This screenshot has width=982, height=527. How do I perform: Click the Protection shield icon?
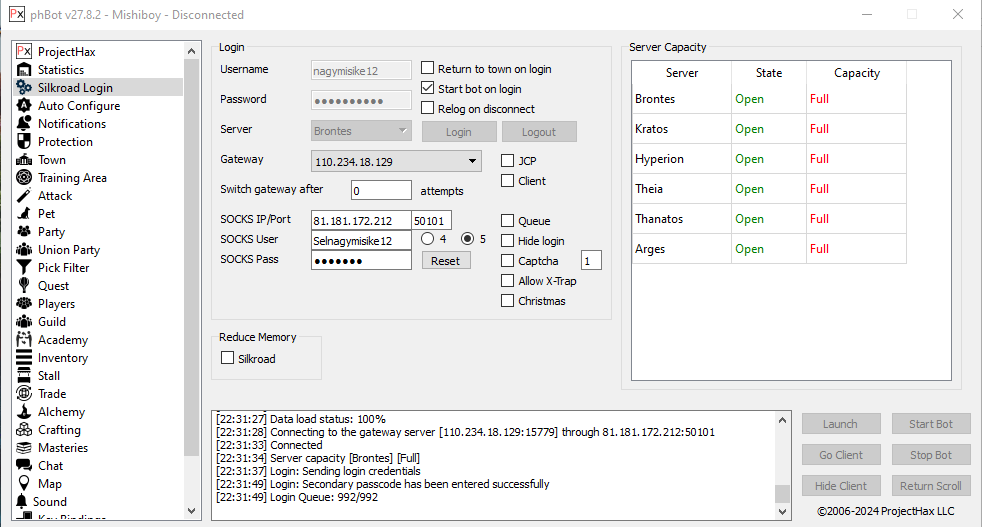coord(24,142)
